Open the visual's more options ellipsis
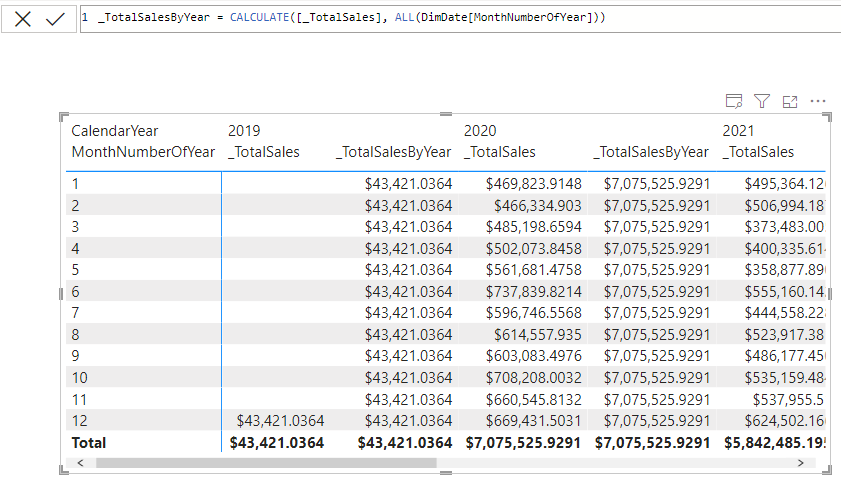Screen dimensions: 841x481 click(x=818, y=101)
